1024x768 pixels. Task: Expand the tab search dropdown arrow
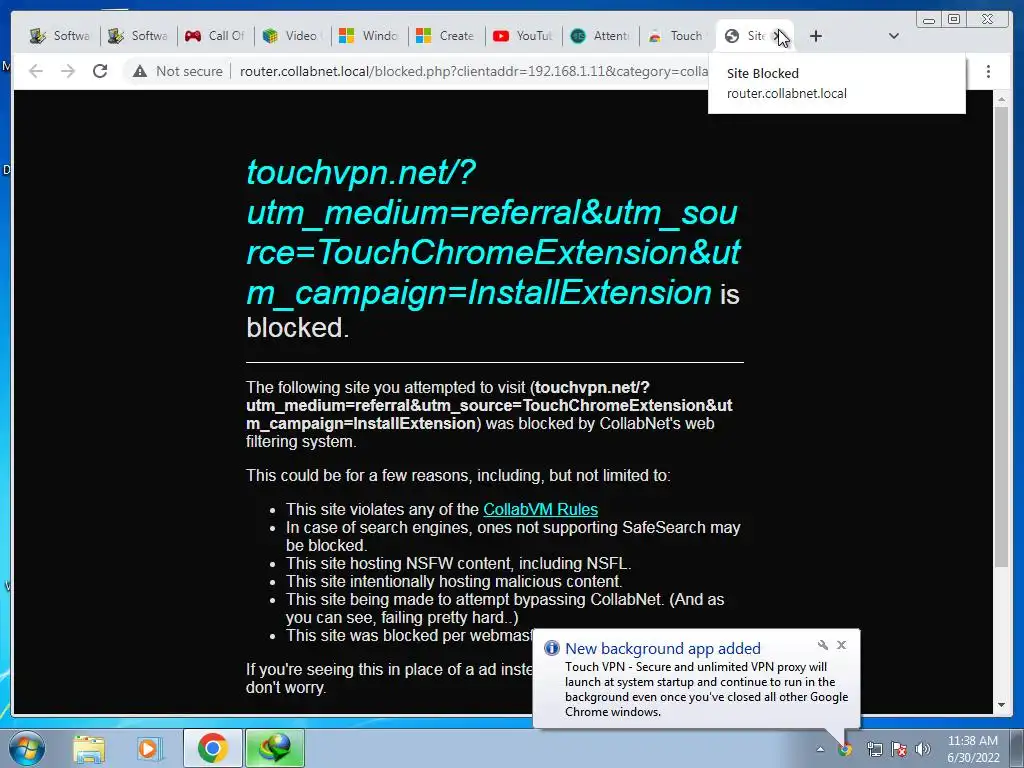tap(894, 36)
